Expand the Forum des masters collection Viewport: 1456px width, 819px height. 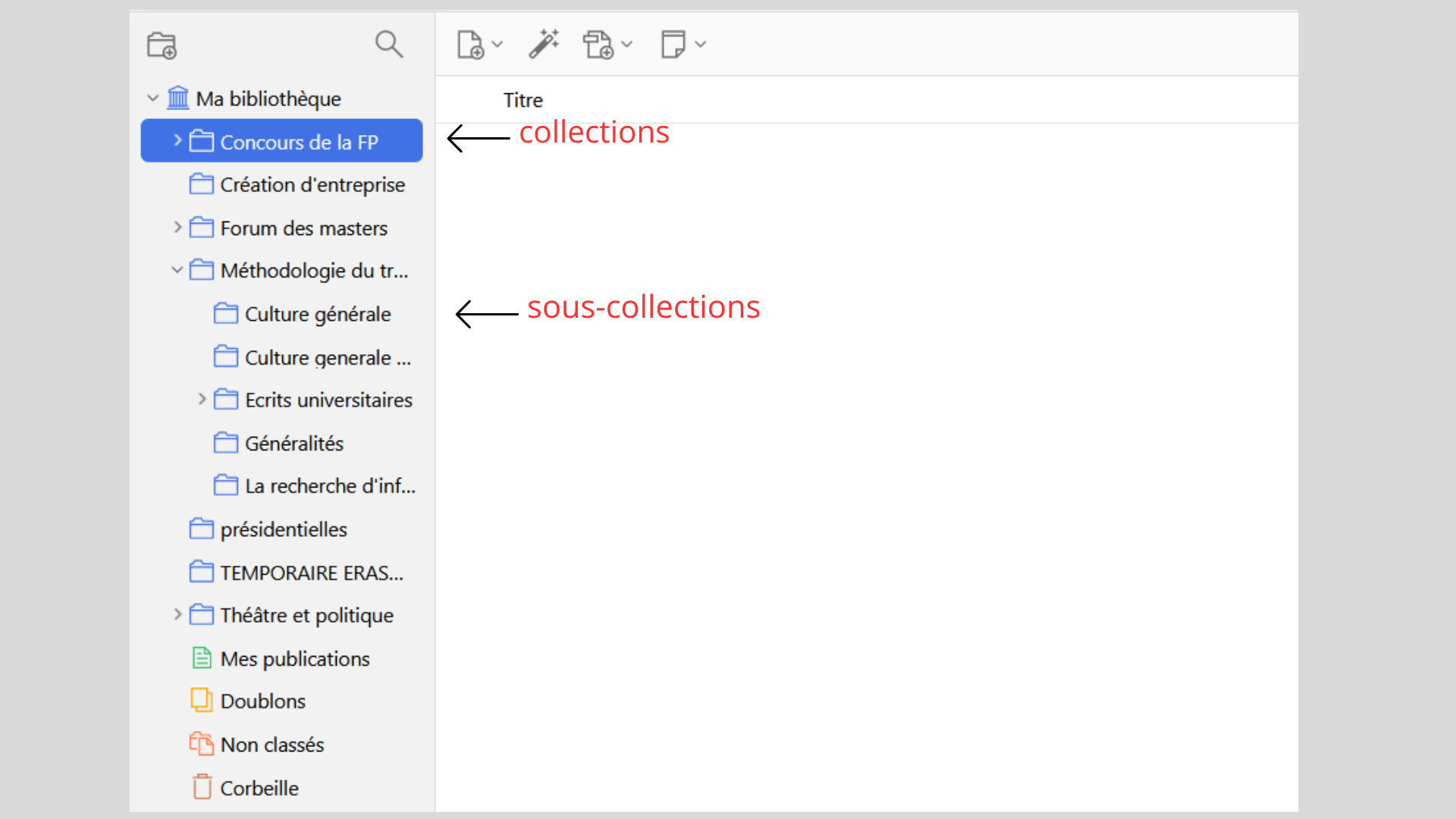tap(177, 227)
